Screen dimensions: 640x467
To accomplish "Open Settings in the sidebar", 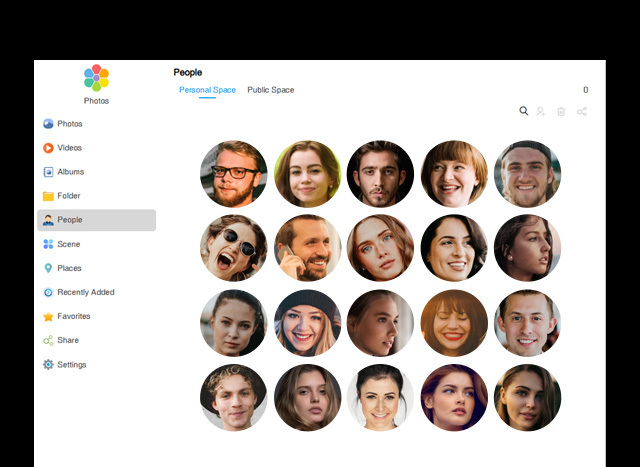I will (x=71, y=365).
